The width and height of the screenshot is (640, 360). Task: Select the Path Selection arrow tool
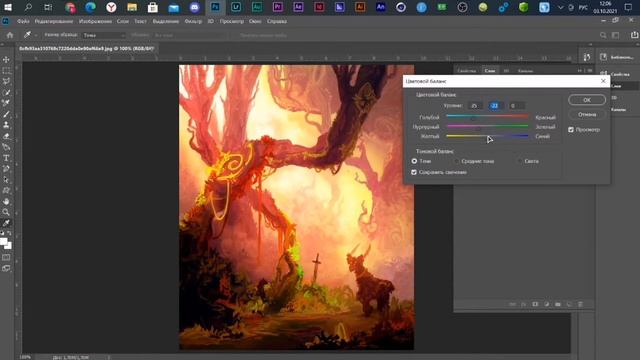click(6, 180)
